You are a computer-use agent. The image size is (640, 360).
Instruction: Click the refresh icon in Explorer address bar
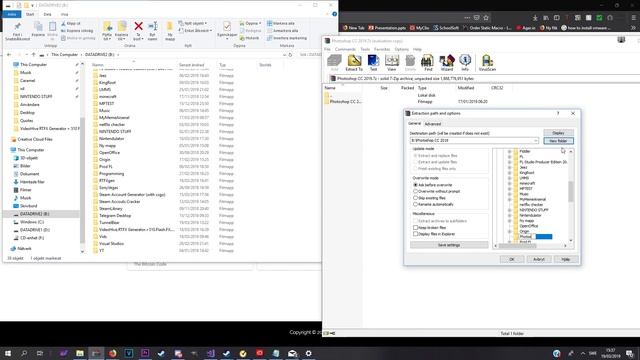point(290,54)
